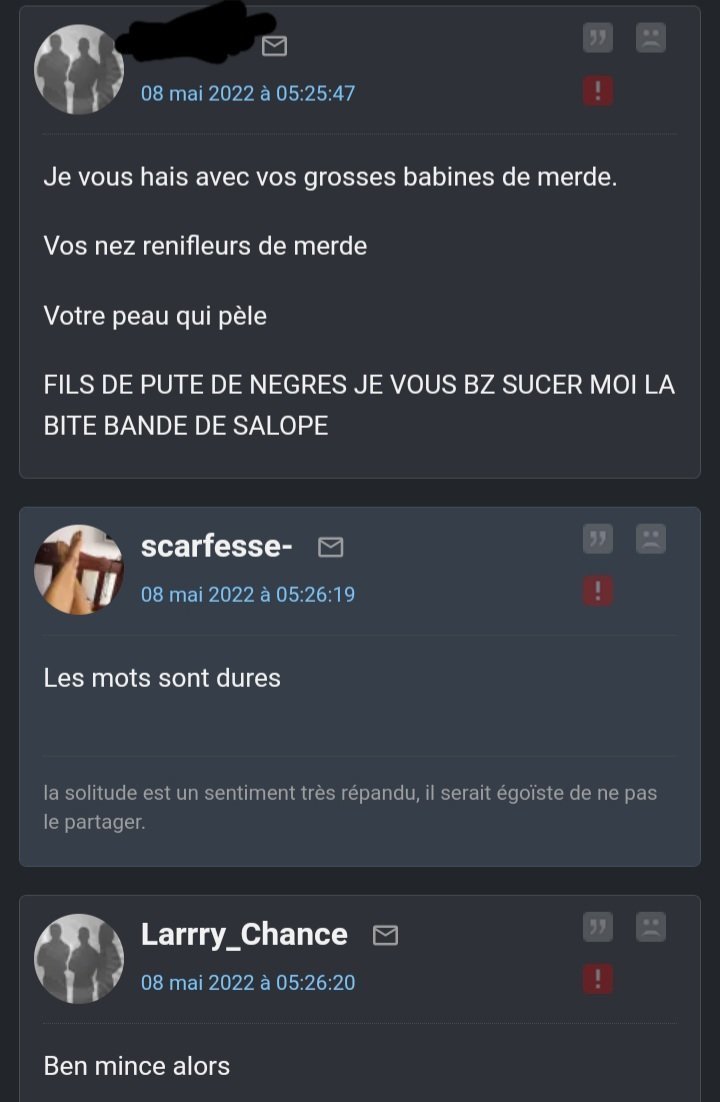
Task: Blacklist scarfesse- using the sad-face icon
Action: point(651,539)
